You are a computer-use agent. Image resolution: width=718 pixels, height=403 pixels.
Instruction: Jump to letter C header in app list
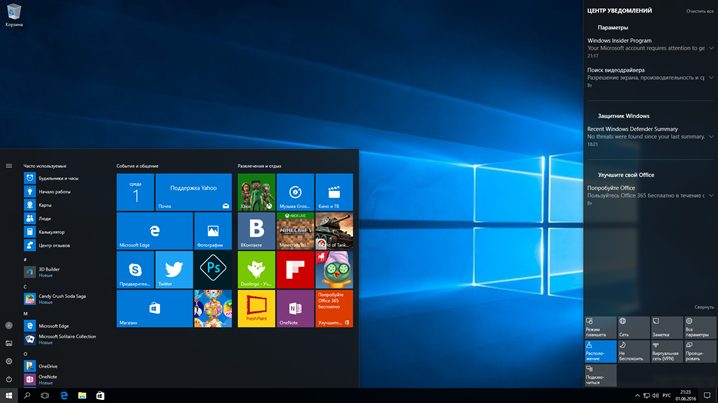[x=25, y=287]
